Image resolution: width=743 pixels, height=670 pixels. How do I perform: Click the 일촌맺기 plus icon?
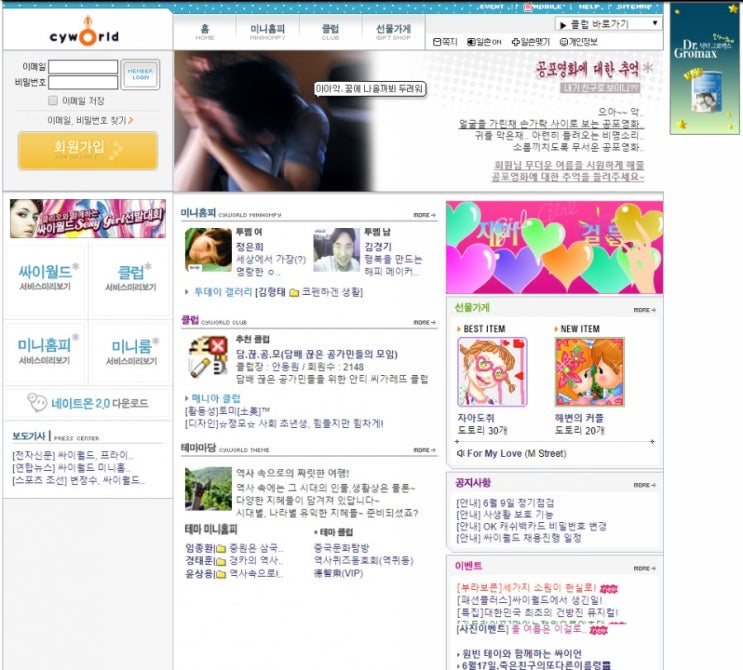(x=516, y=42)
